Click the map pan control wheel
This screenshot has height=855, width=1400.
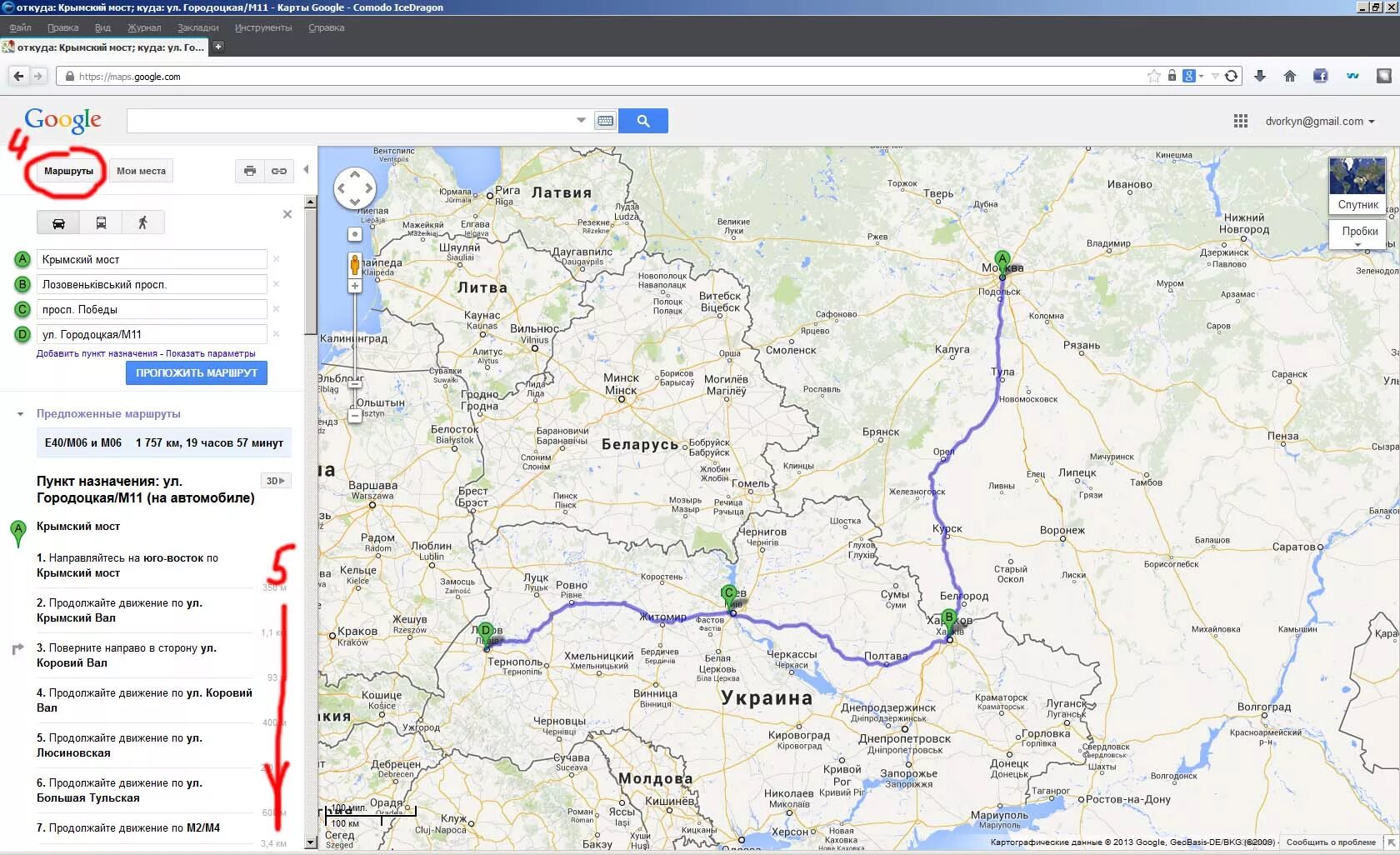click(355, 188)
